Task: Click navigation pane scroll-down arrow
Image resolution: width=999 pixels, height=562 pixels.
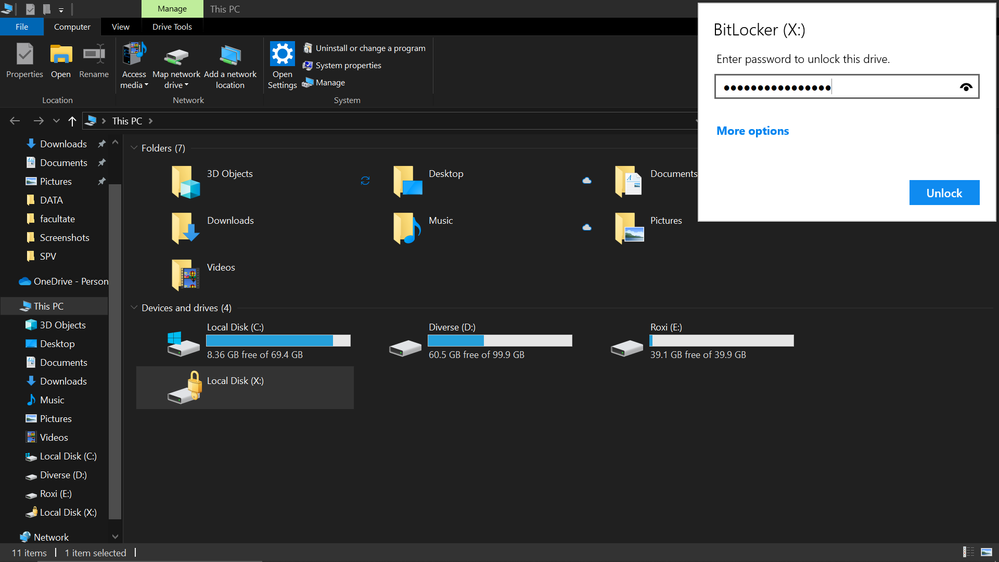Action: point(115,537)
